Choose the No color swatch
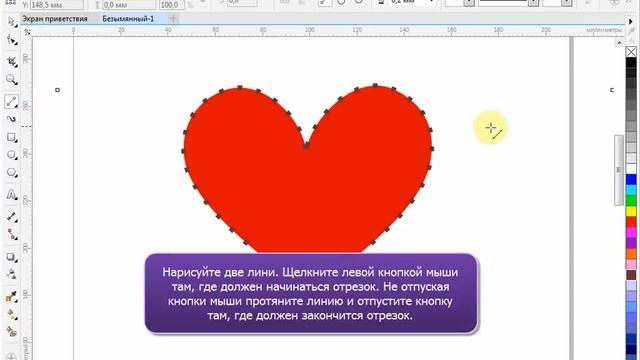 click(x=631, y=52)
